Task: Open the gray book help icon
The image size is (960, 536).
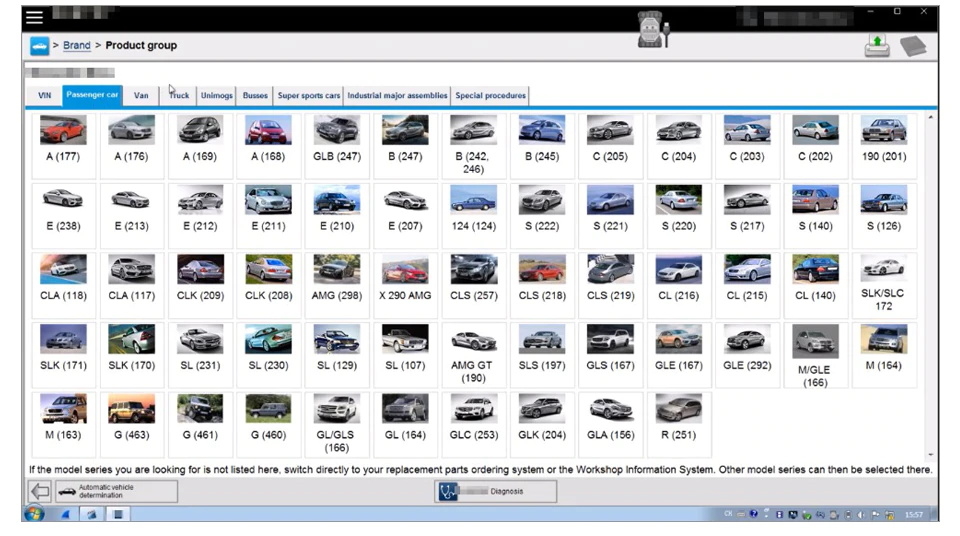Action: (912, 46)
